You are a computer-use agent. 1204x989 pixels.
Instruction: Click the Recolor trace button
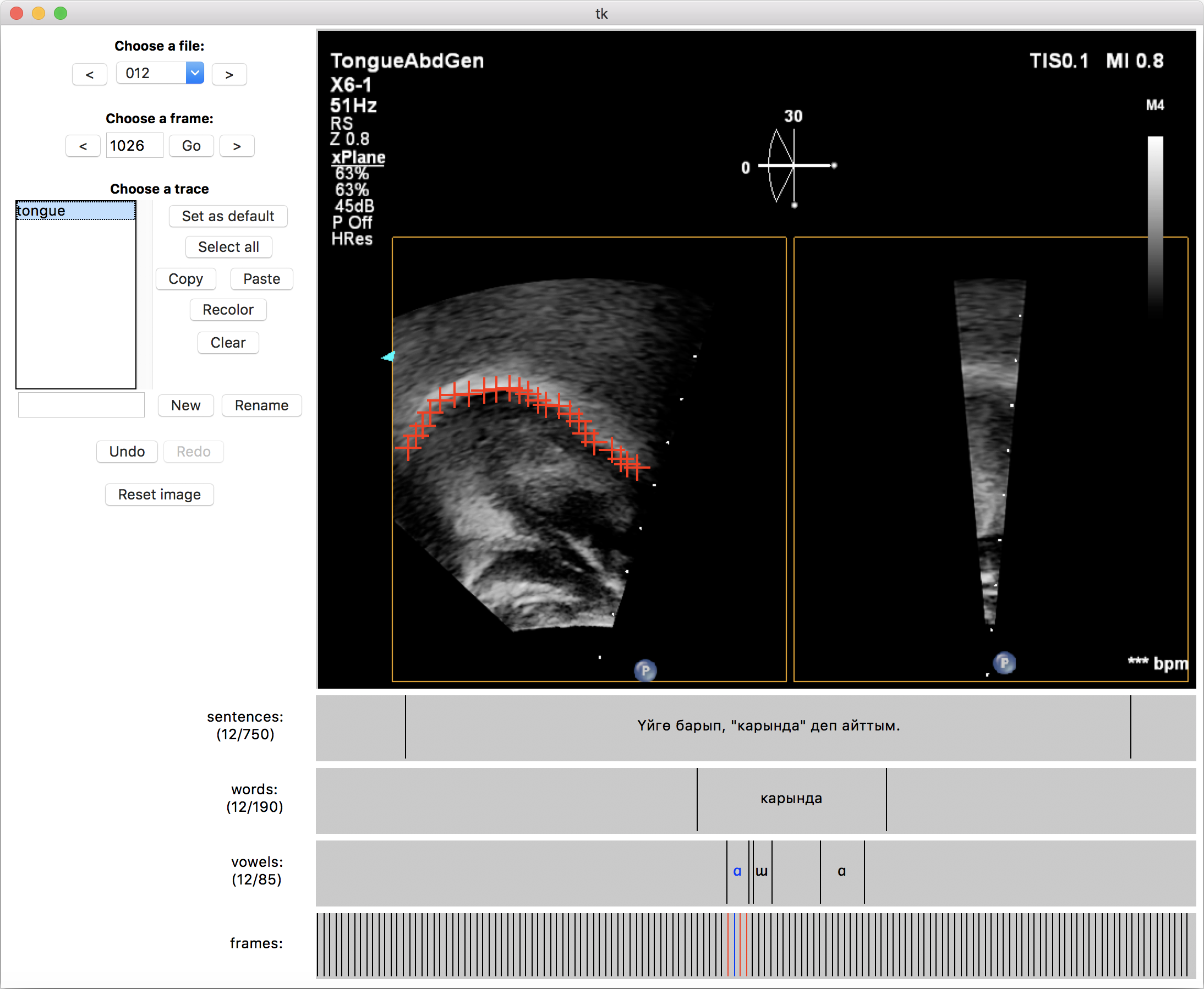click(228, 310)
